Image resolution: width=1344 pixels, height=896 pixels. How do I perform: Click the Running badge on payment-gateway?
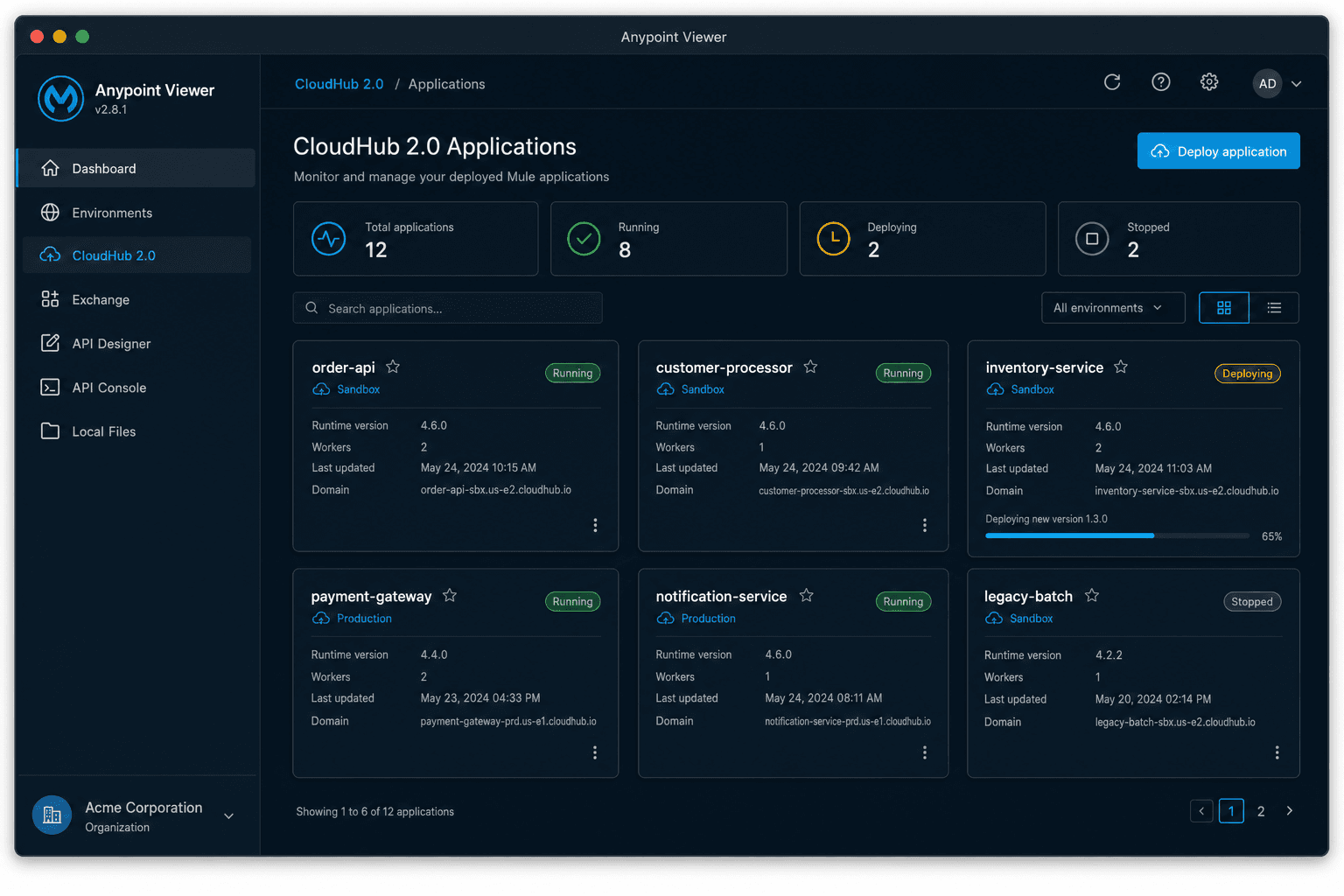[573, 602]
